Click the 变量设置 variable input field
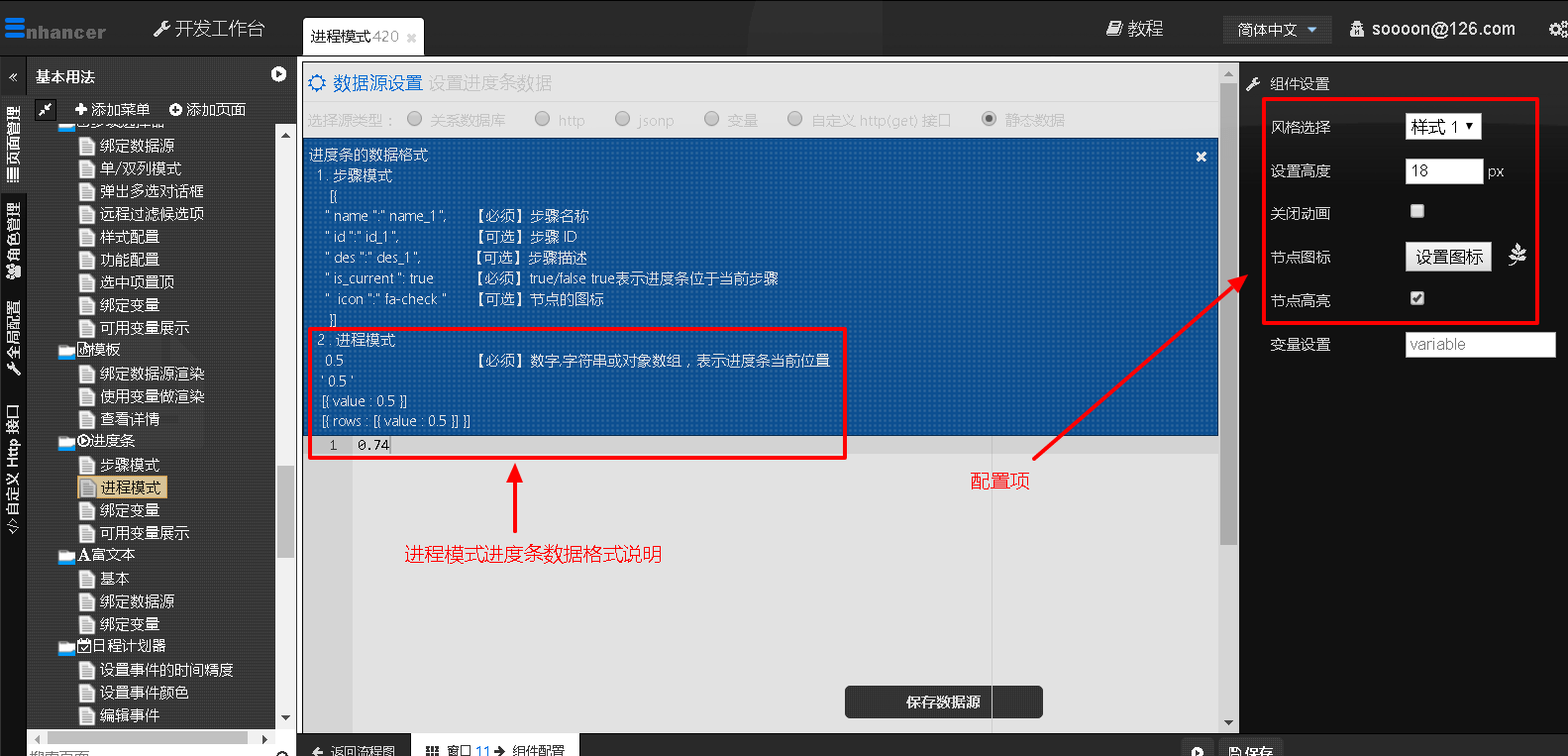Image resolution: width=1568 pixels, height=756 pixels. [x=1479, y=344]
